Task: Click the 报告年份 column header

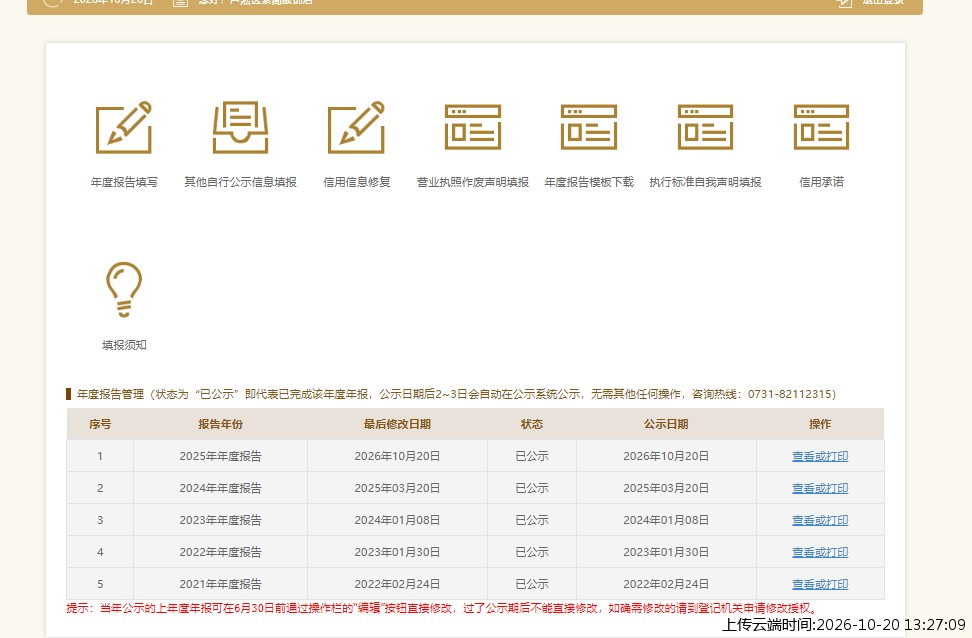Action: tap(220, 424)
